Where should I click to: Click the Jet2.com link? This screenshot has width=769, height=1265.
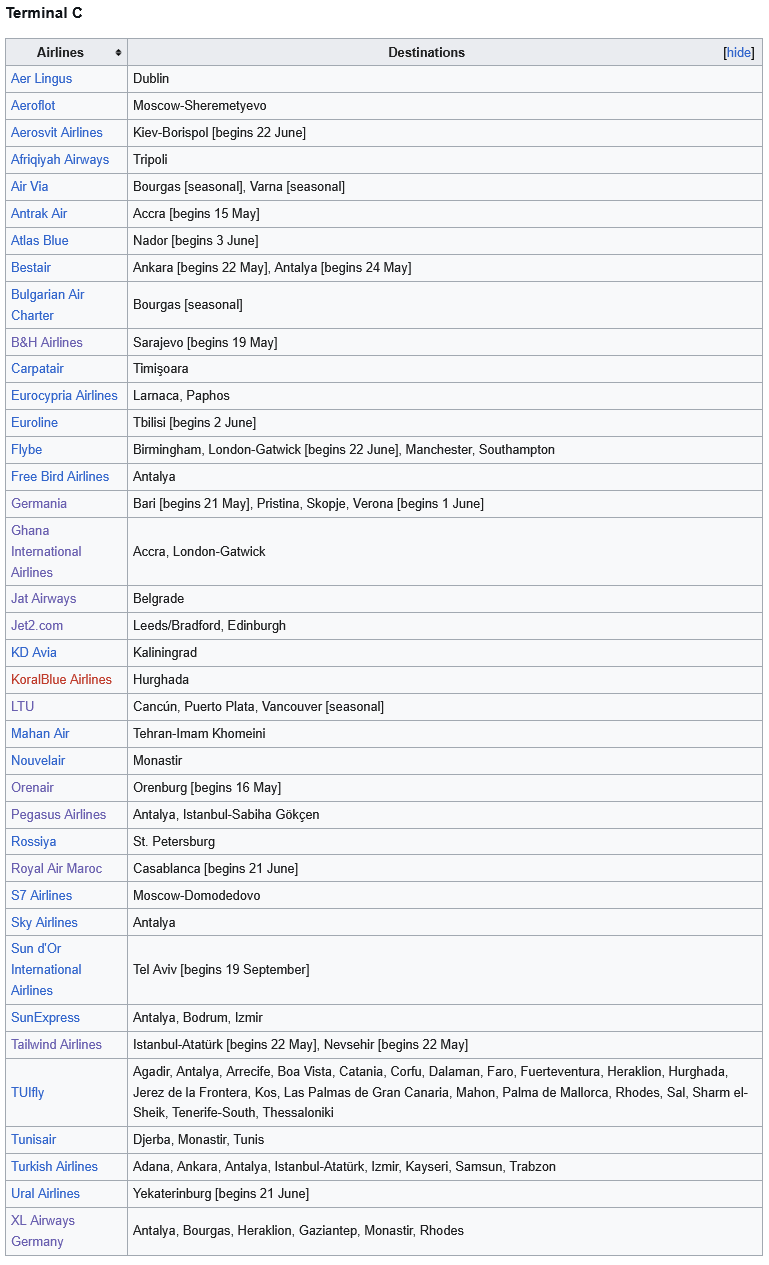(37, 626)
